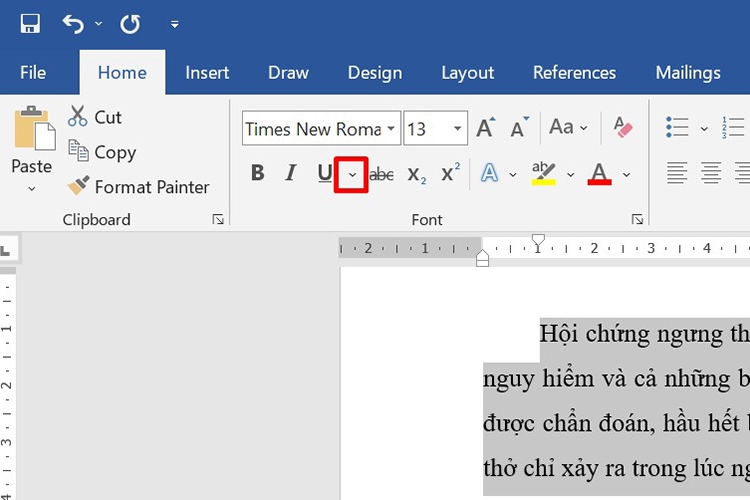Open highlight color dropdown arrow

tap(570, 175)
